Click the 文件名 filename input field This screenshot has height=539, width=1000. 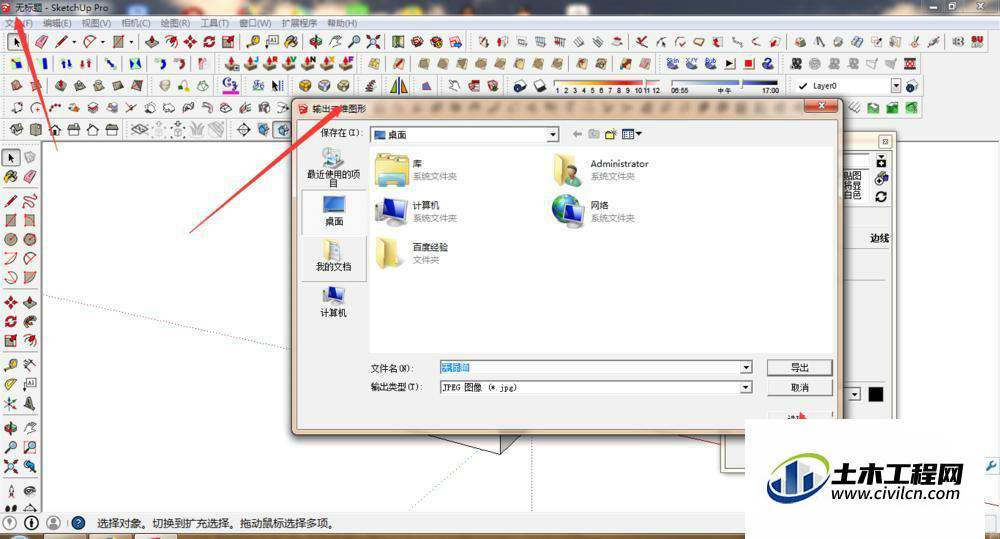(590, 367)
